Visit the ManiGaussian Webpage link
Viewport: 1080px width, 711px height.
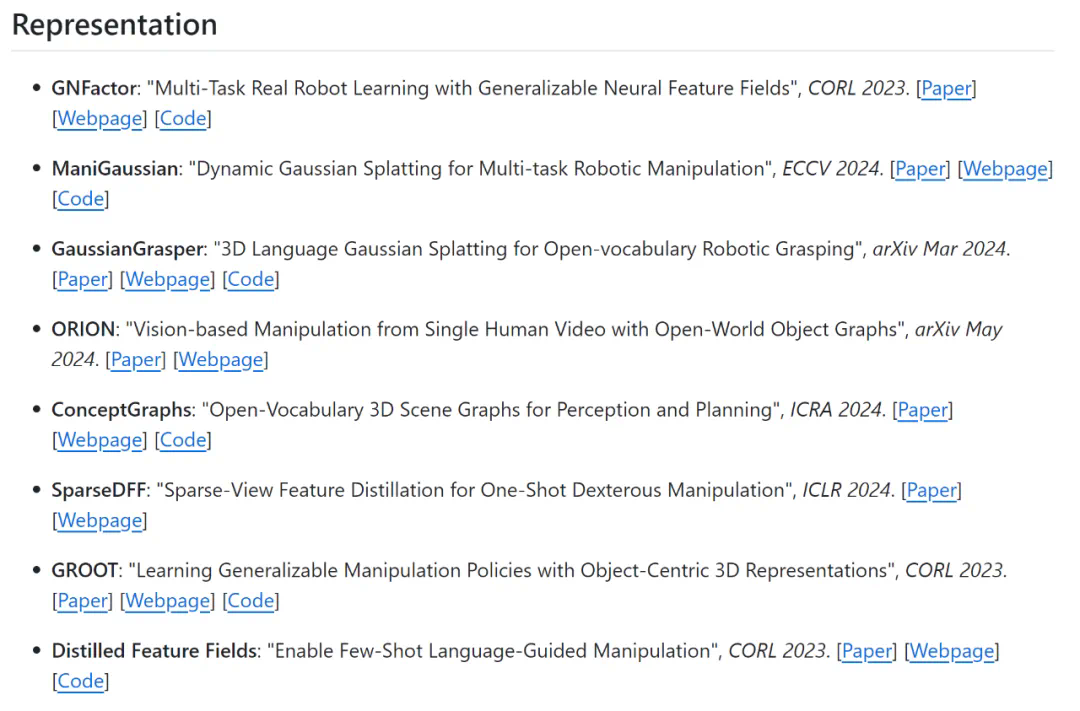[1005, 169]
